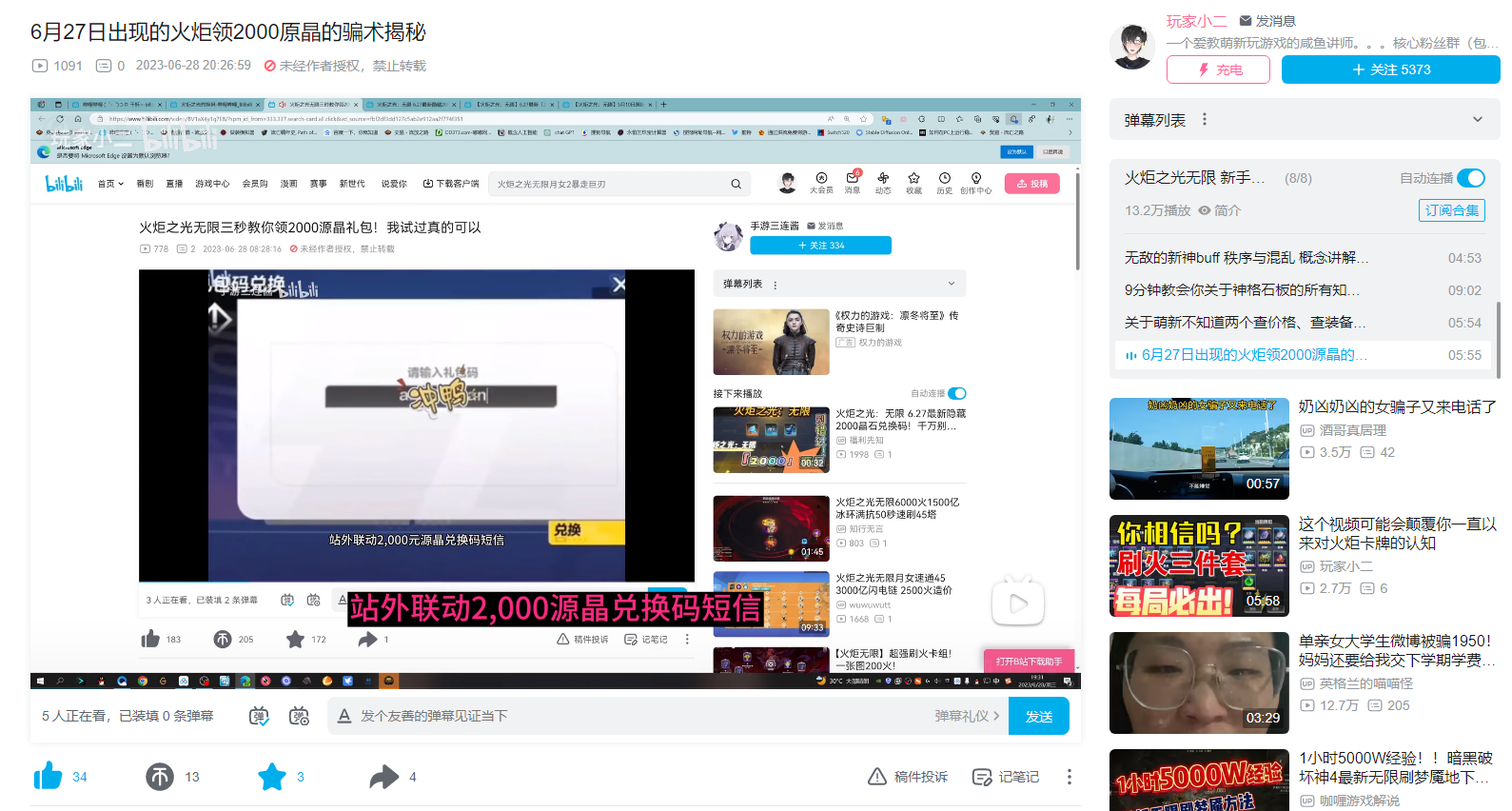Like the video with thumbs-up icon

click(48, 777)
